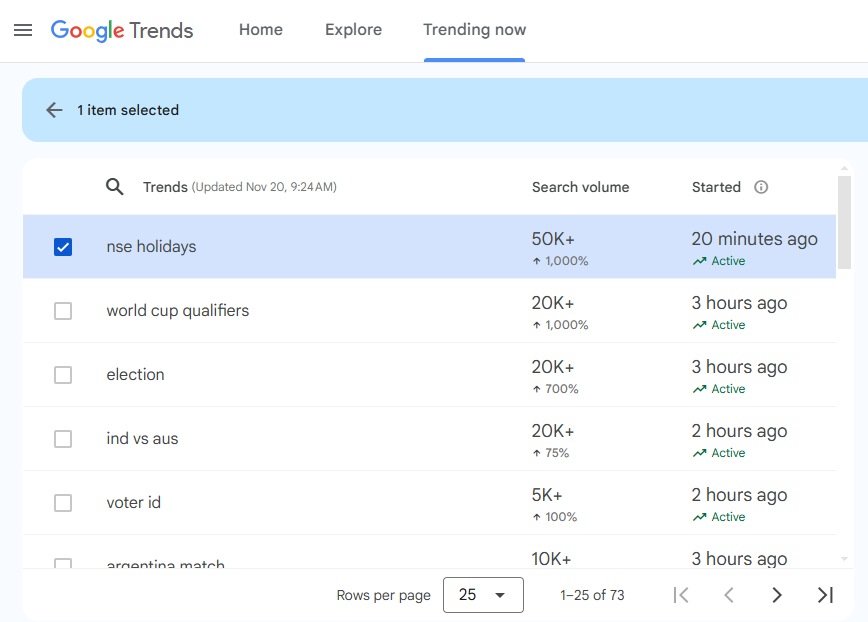Sort by the Search volume column header

pyautogui.click(x=580, y=187)
